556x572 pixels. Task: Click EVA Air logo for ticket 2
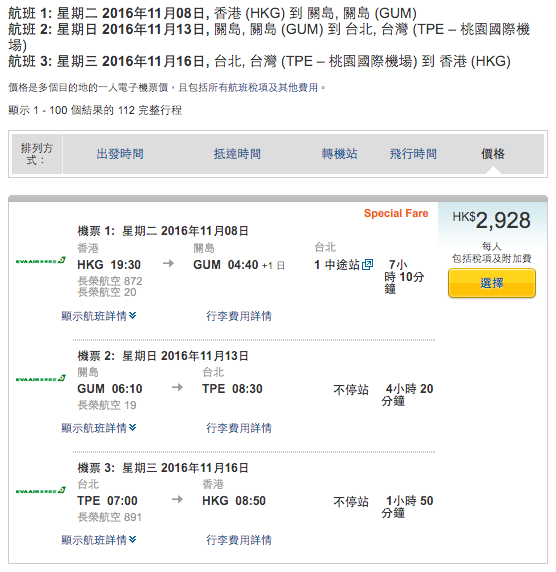40,378
